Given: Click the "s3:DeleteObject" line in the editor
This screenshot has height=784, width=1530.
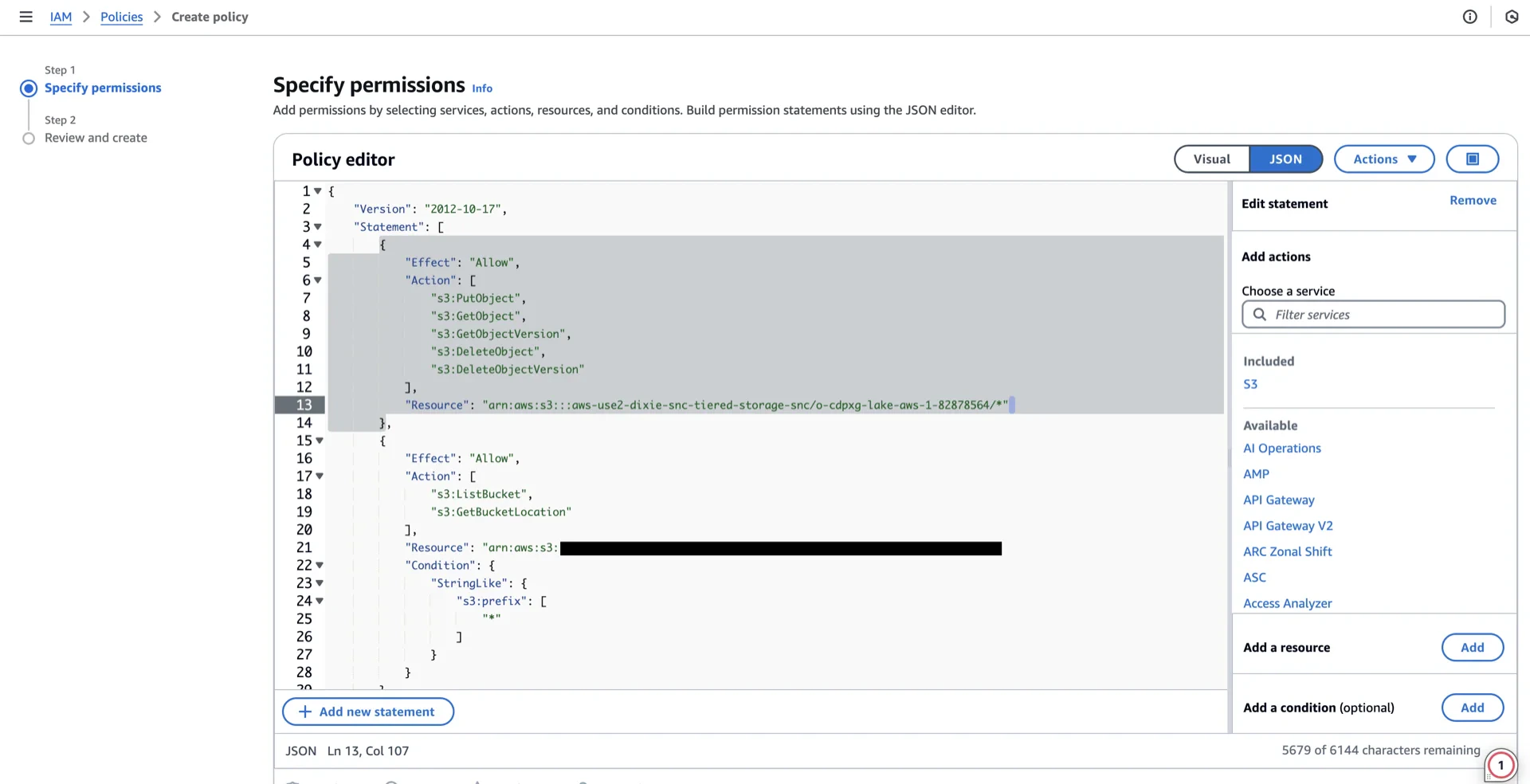Looking at the screenshot, I should pos(488,352).
